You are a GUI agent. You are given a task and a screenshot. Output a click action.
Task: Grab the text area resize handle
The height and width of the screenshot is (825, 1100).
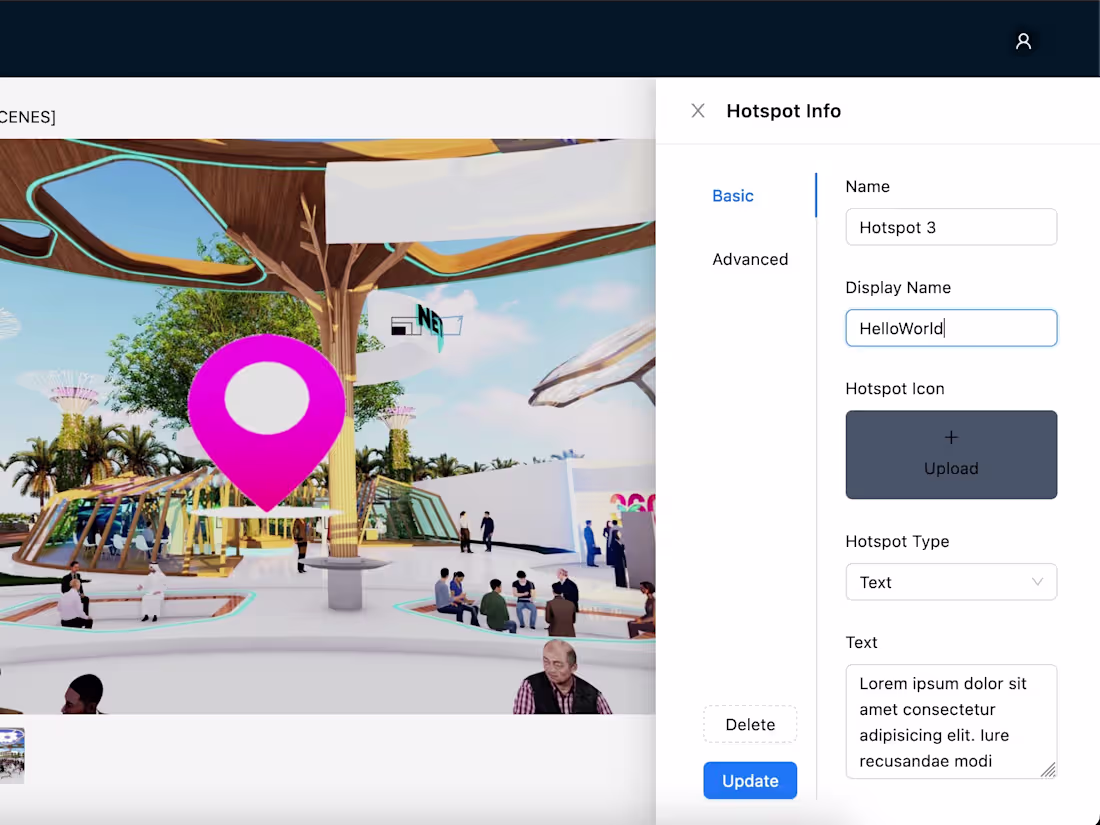[x=1049, y=770]
